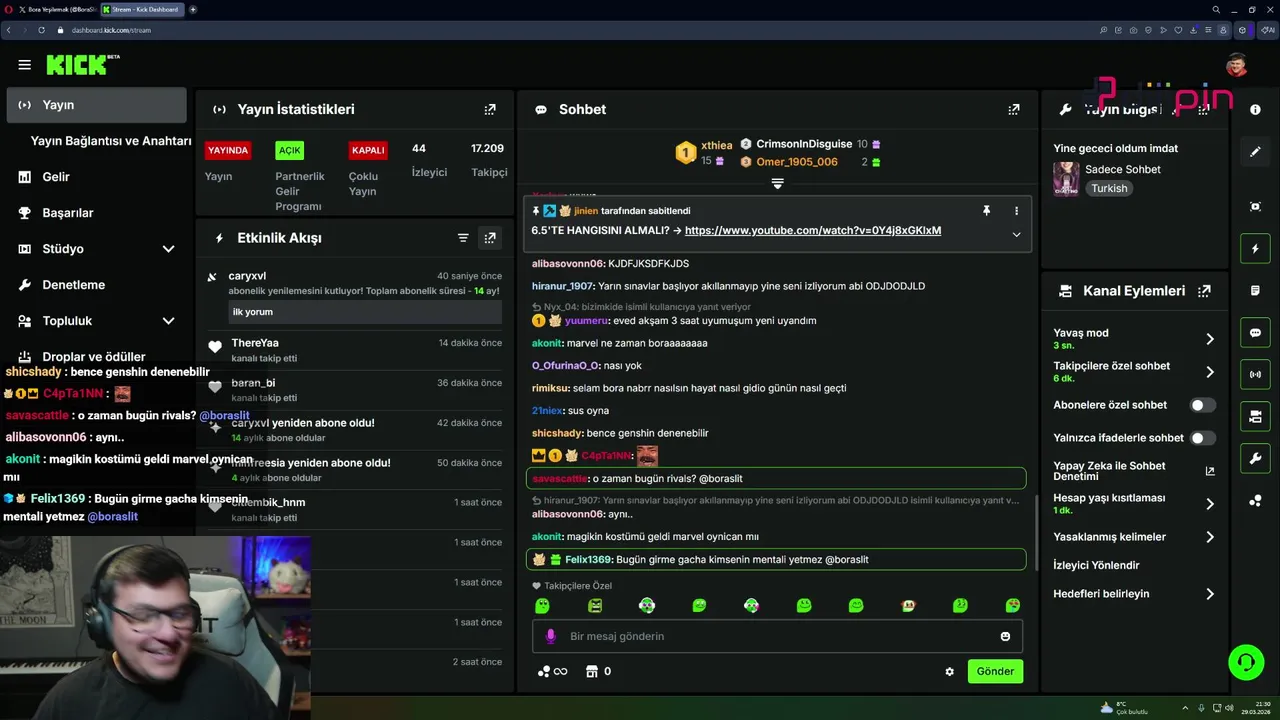This screenshot has height=720, width=1280.
Task: Open the pinned YouTube link
Action: tap(813, 231)
